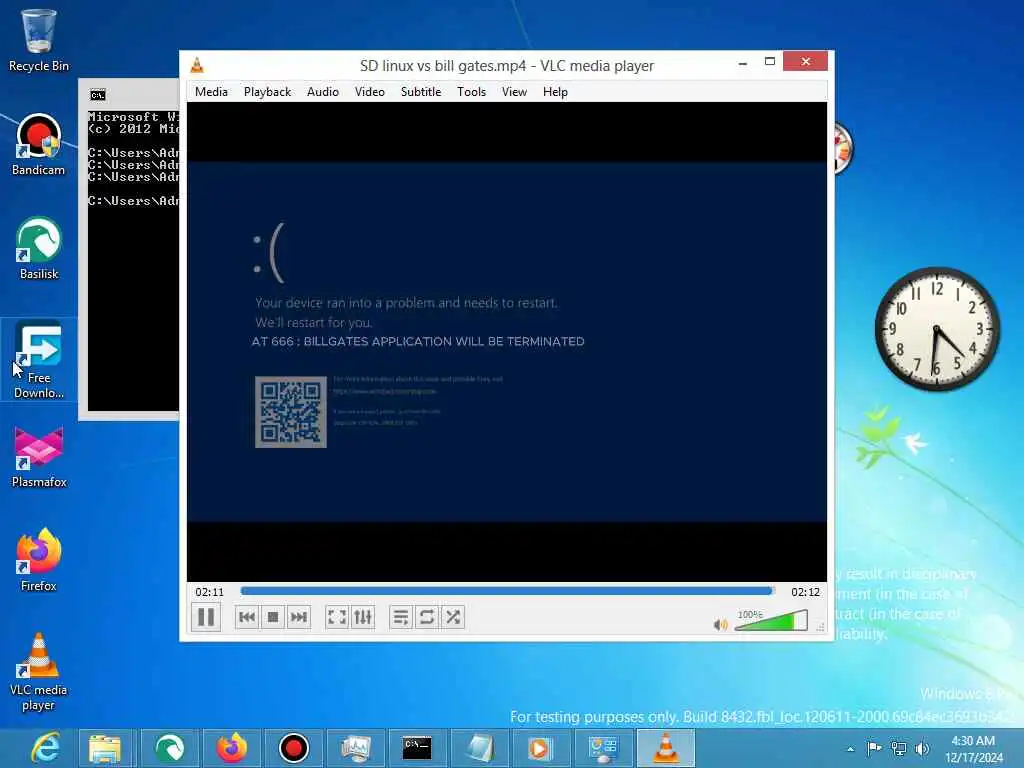Open the Video menu
Viewport: 1024px width, 768px height.
click(370, 92)
